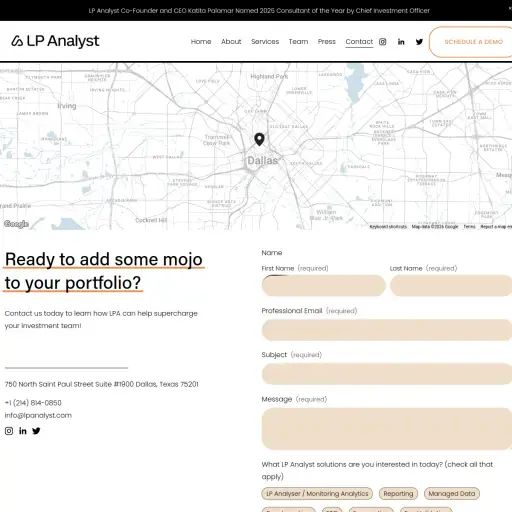The width and height of the screenshot is (512, 512).
Task: Navigate to the Team page
Action: coord(298,42)
